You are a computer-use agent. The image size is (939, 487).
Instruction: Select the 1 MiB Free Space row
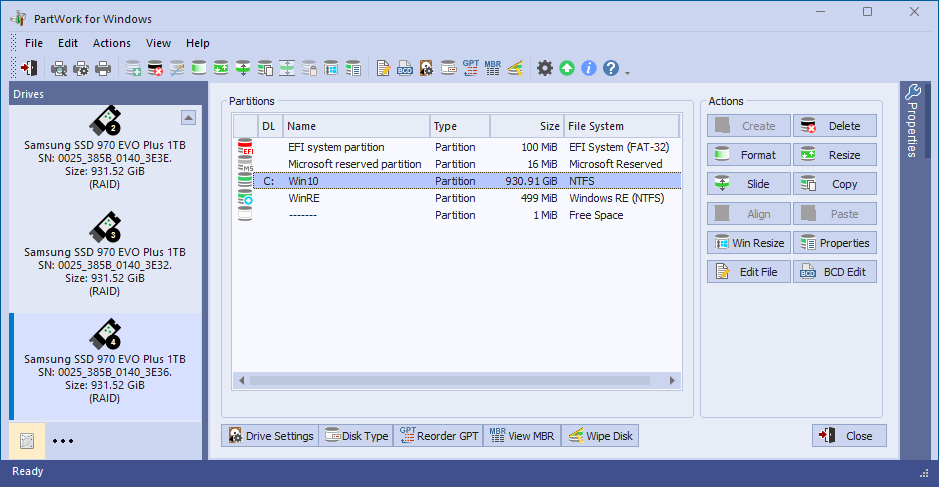(459, 215)
